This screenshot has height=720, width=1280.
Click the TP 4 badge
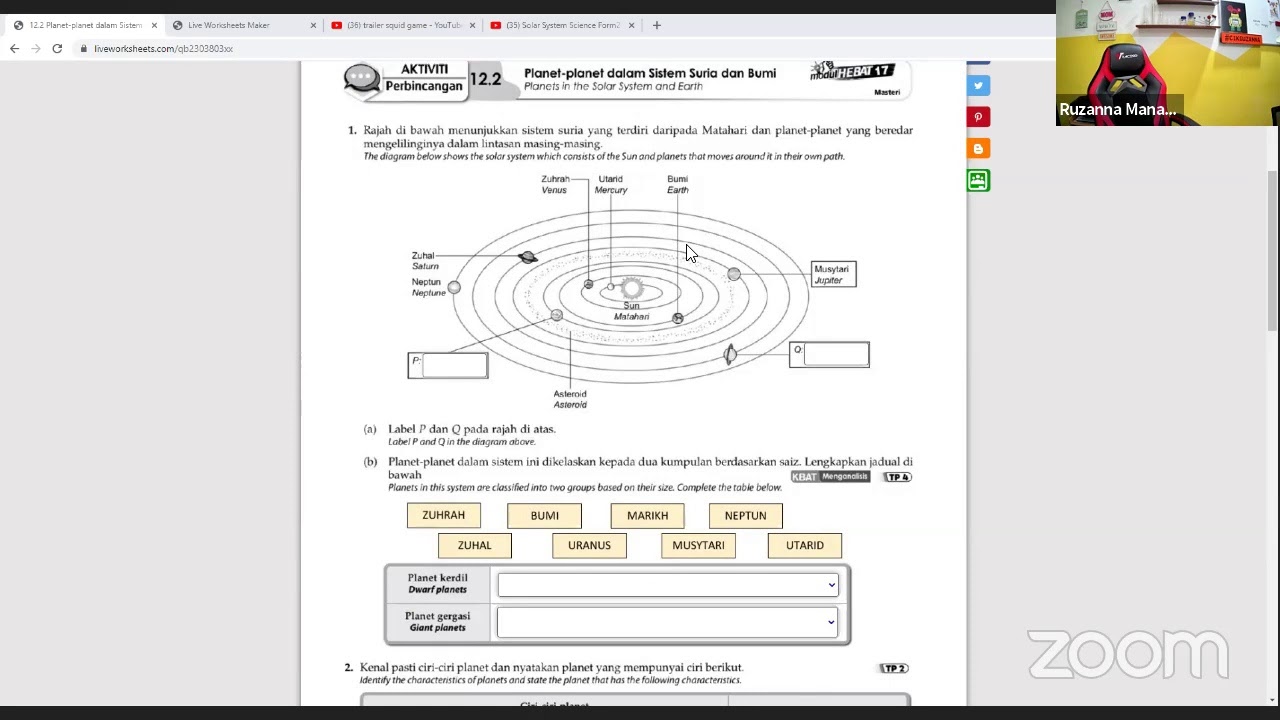click(x=897, y=477)
